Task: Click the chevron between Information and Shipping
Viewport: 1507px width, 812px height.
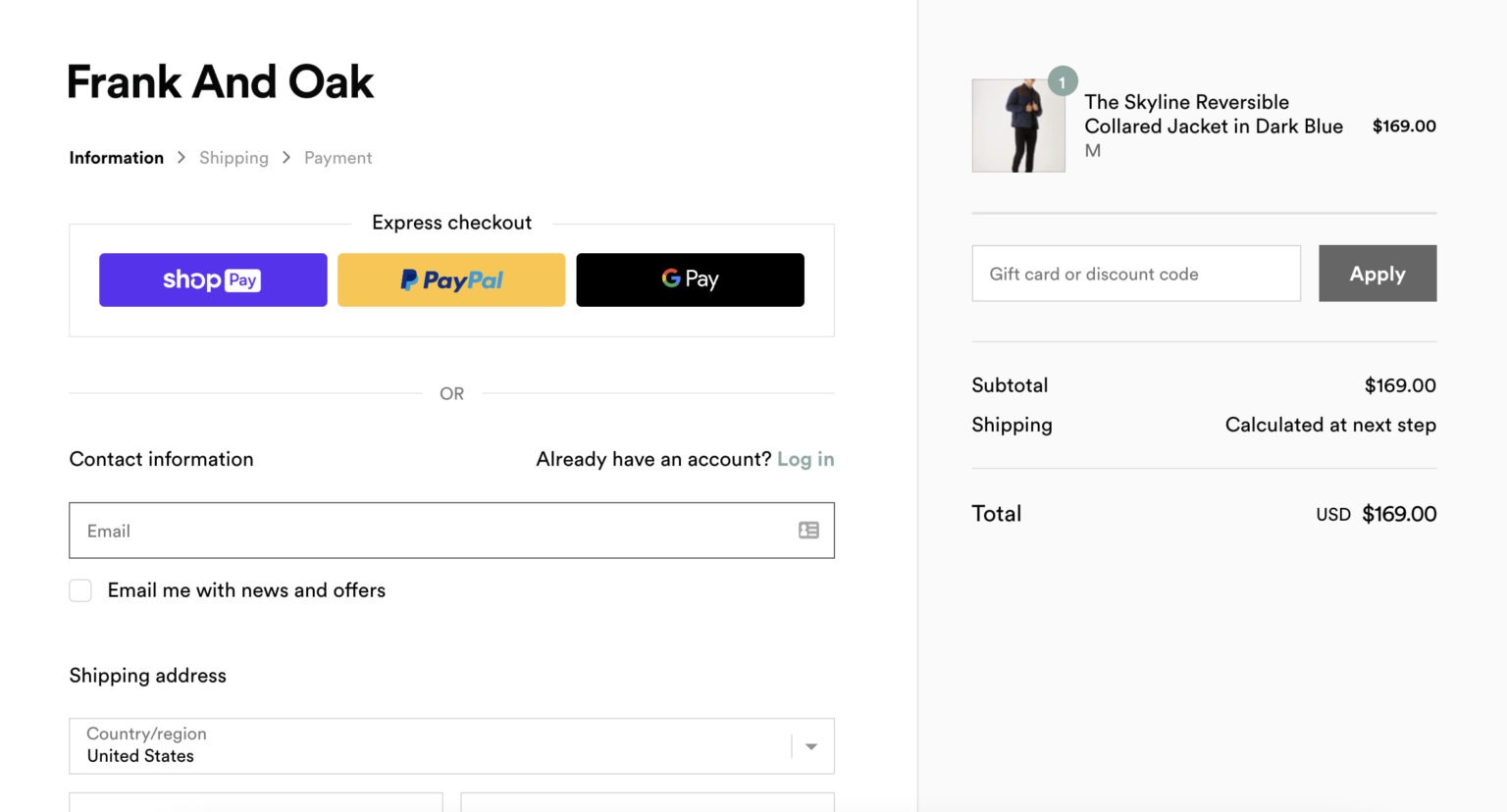Action: [181, 157]
